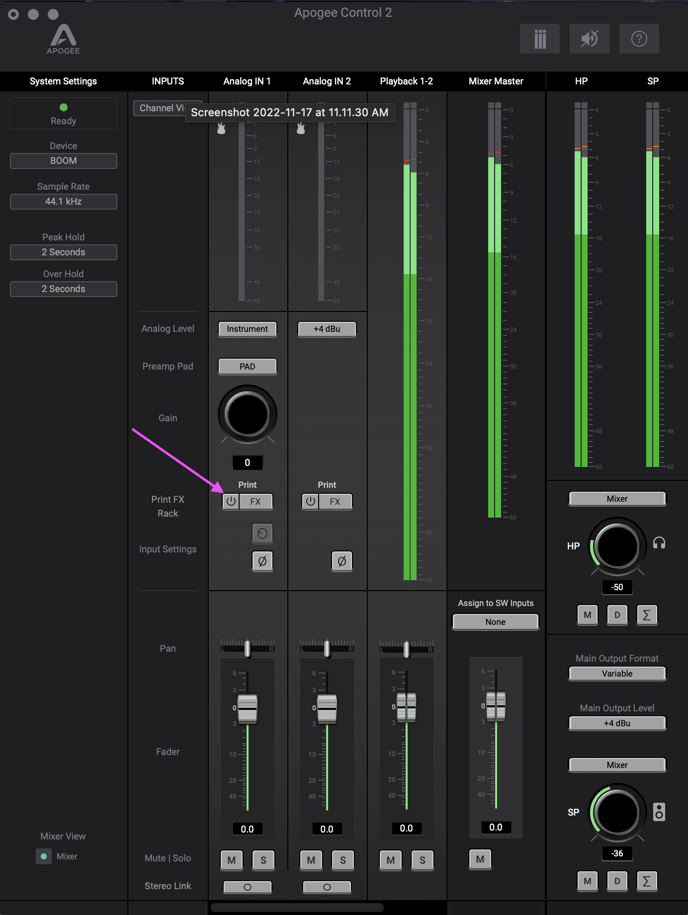Open Analog Level Instrument dropdown
688x915 pixels.
pyautogui.click(x=247, y=329)
